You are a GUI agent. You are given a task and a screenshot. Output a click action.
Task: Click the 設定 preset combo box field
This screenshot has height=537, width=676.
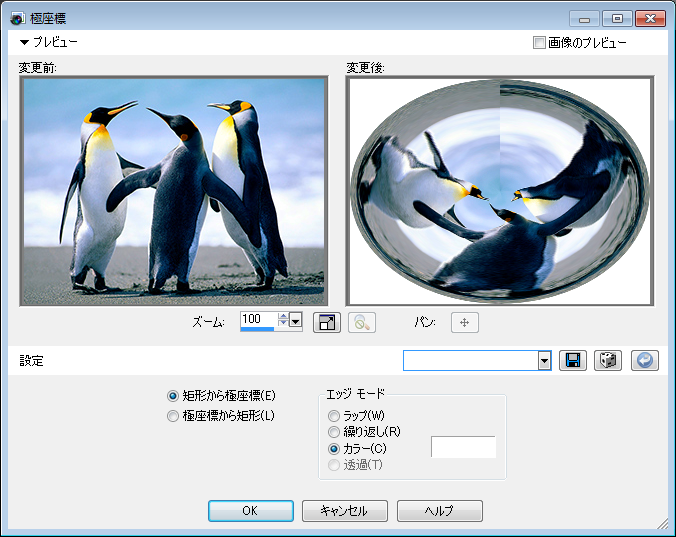pyautogui.click(x=471, y=361)
